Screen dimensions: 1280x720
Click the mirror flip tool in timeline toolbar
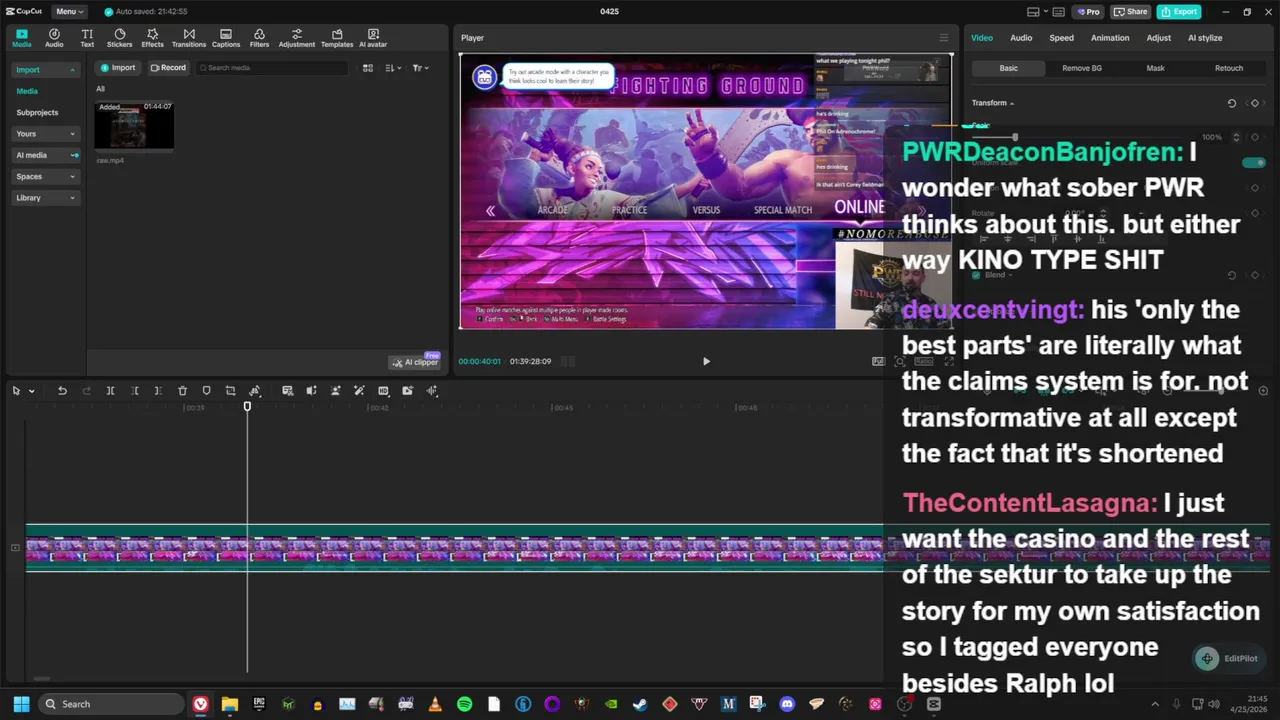(255, 391)
